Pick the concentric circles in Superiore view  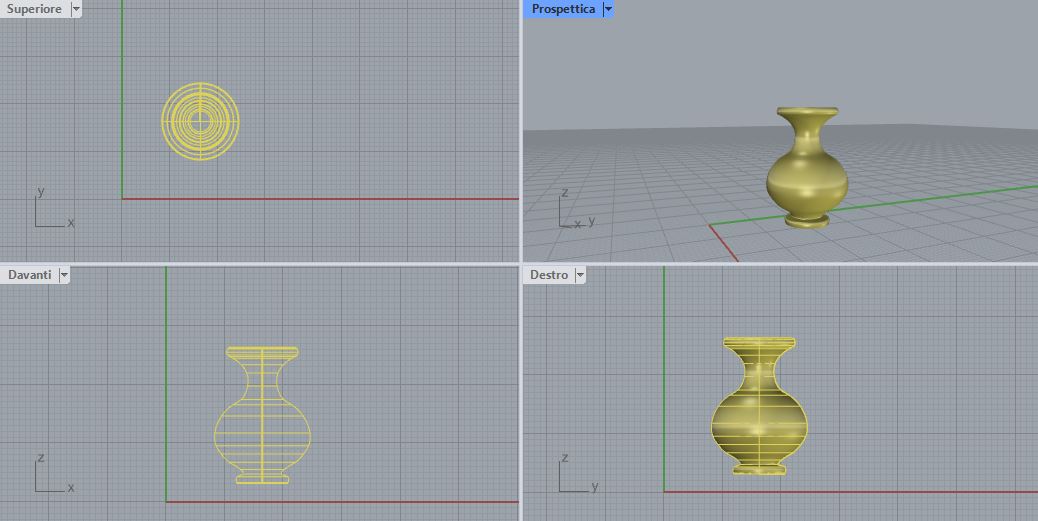click(x=200, y=121)
